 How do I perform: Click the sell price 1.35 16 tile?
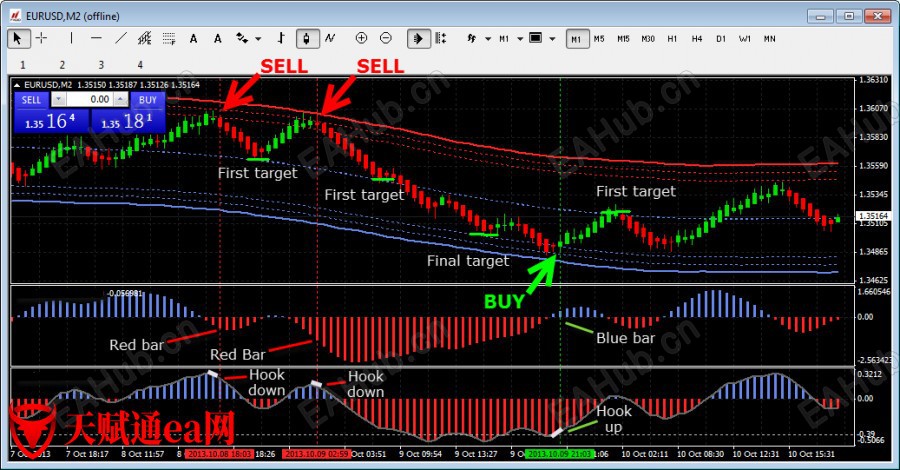tap(52, 121)
